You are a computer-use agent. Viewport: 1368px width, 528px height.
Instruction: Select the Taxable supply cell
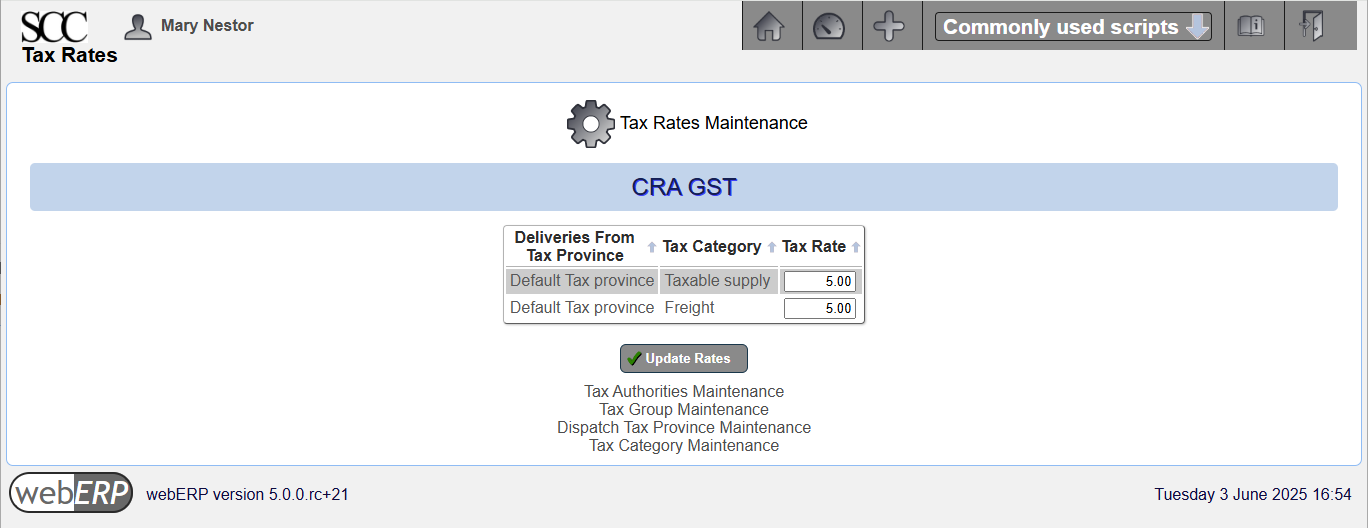click(x=718, y=281)
